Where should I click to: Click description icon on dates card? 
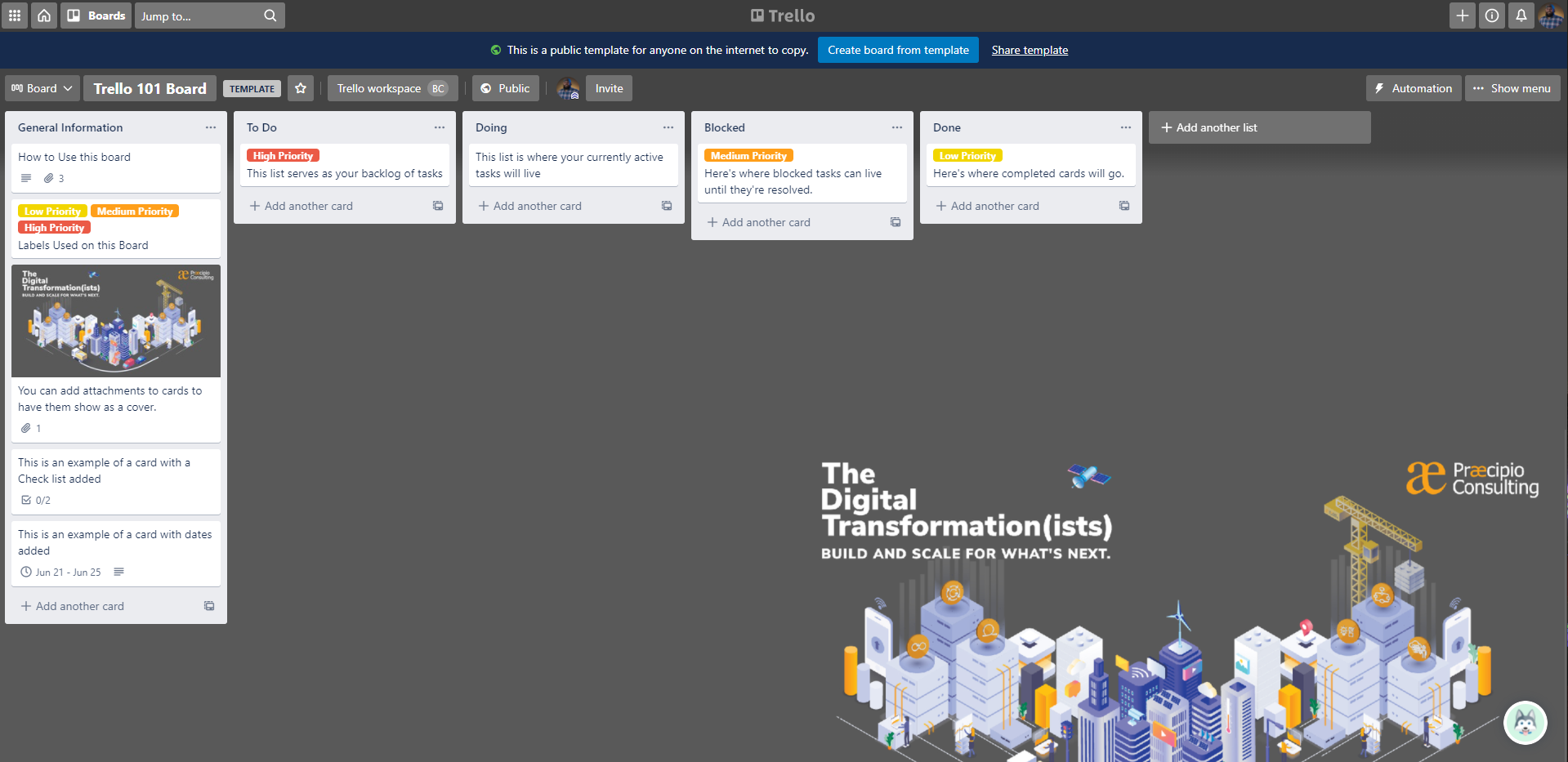click(119, 572)
